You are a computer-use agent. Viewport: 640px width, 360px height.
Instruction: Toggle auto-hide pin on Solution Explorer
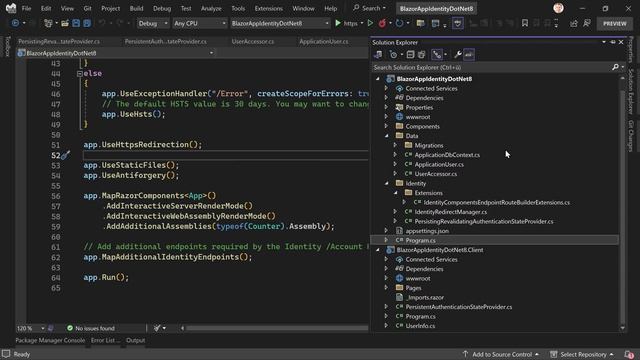[613, 42]
